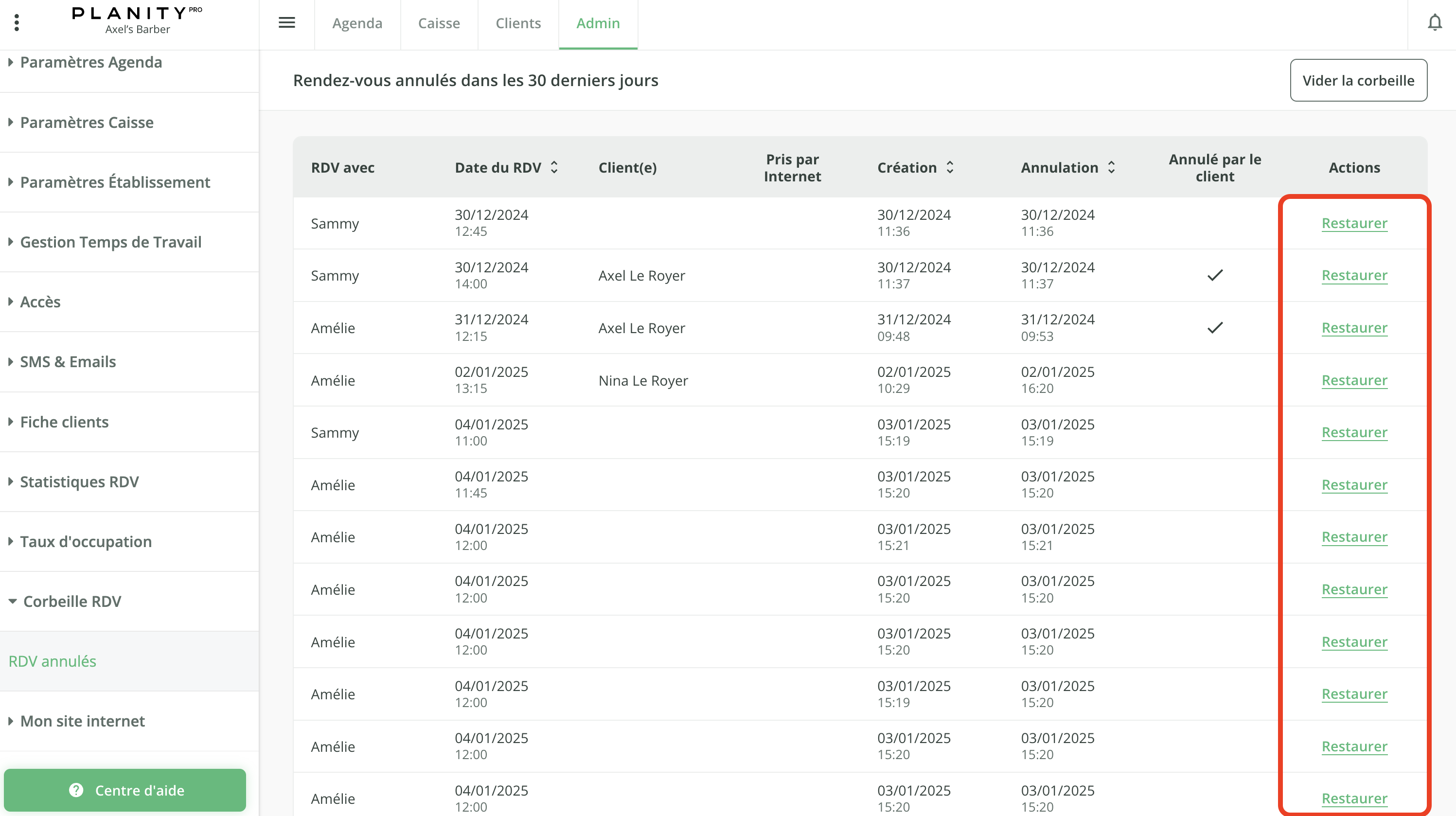Open the three-dot menu top left
Image resolution: width=1456 pixels, height=816 pixels.
point(17,22)
